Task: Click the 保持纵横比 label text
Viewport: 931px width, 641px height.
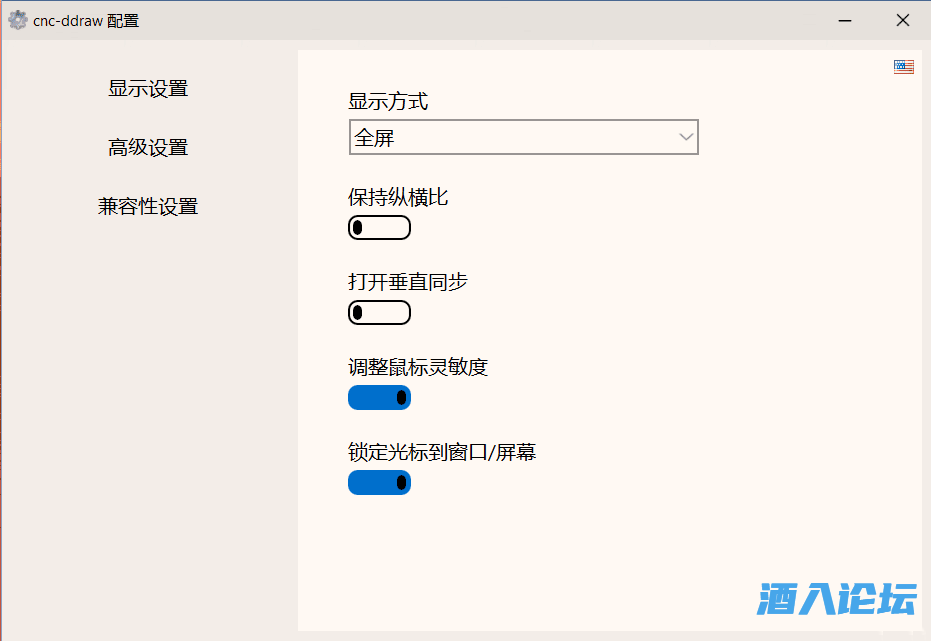Action: coord(398,197)
